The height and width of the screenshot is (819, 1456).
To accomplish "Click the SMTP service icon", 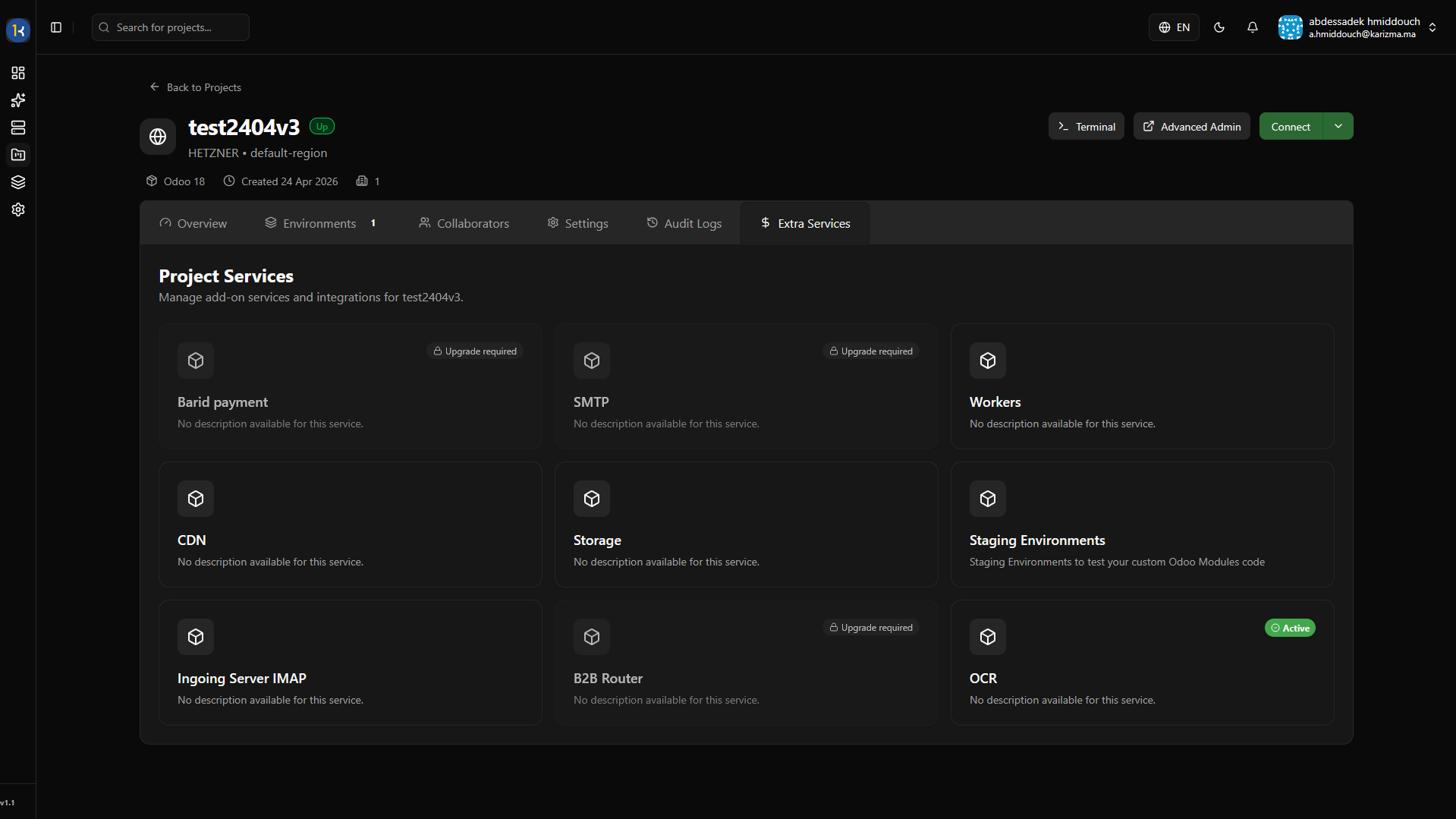I will 592,361.
